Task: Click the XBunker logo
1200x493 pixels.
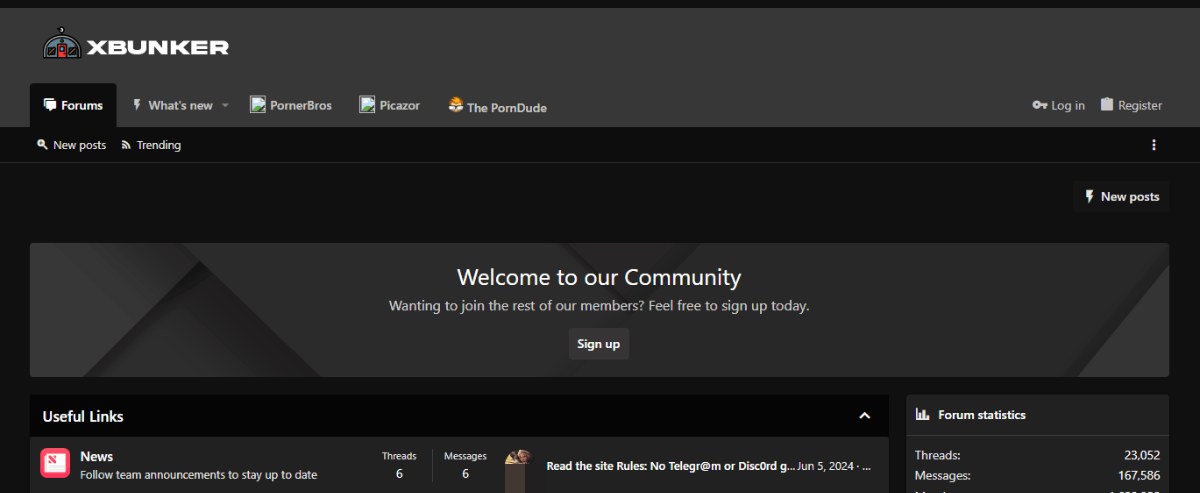Action: [135, 46]
